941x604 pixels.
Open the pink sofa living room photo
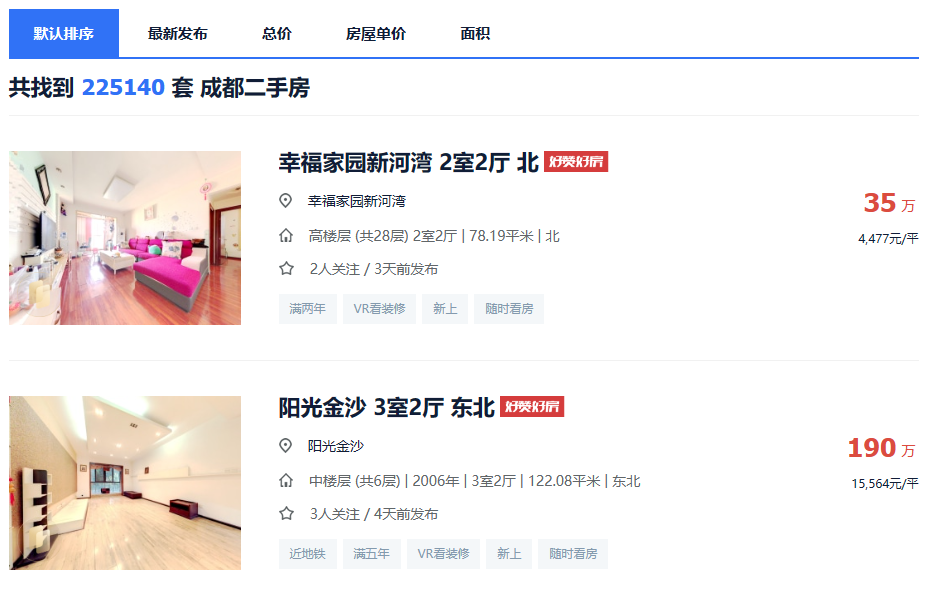pyautogui.click(x=125, y=238)
